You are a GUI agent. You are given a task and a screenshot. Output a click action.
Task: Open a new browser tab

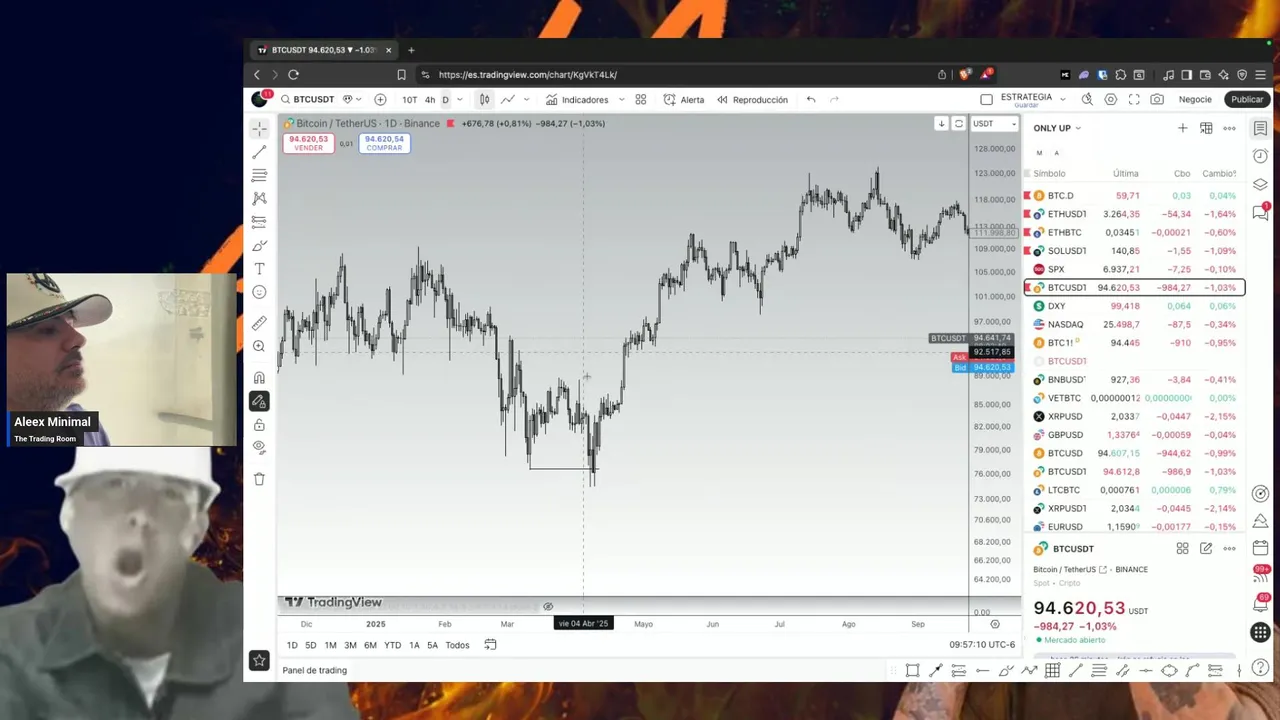click(x=410, y=50)
